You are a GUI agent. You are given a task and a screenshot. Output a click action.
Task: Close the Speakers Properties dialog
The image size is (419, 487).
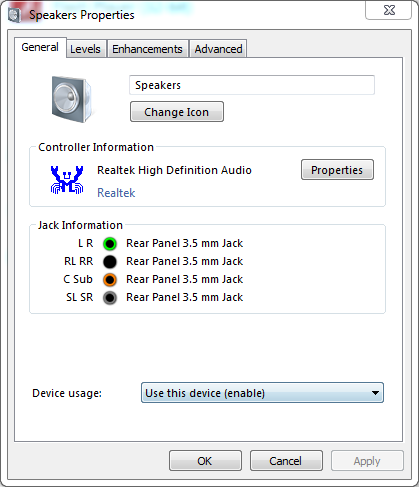pyautogui.click(x=389, y=10)
